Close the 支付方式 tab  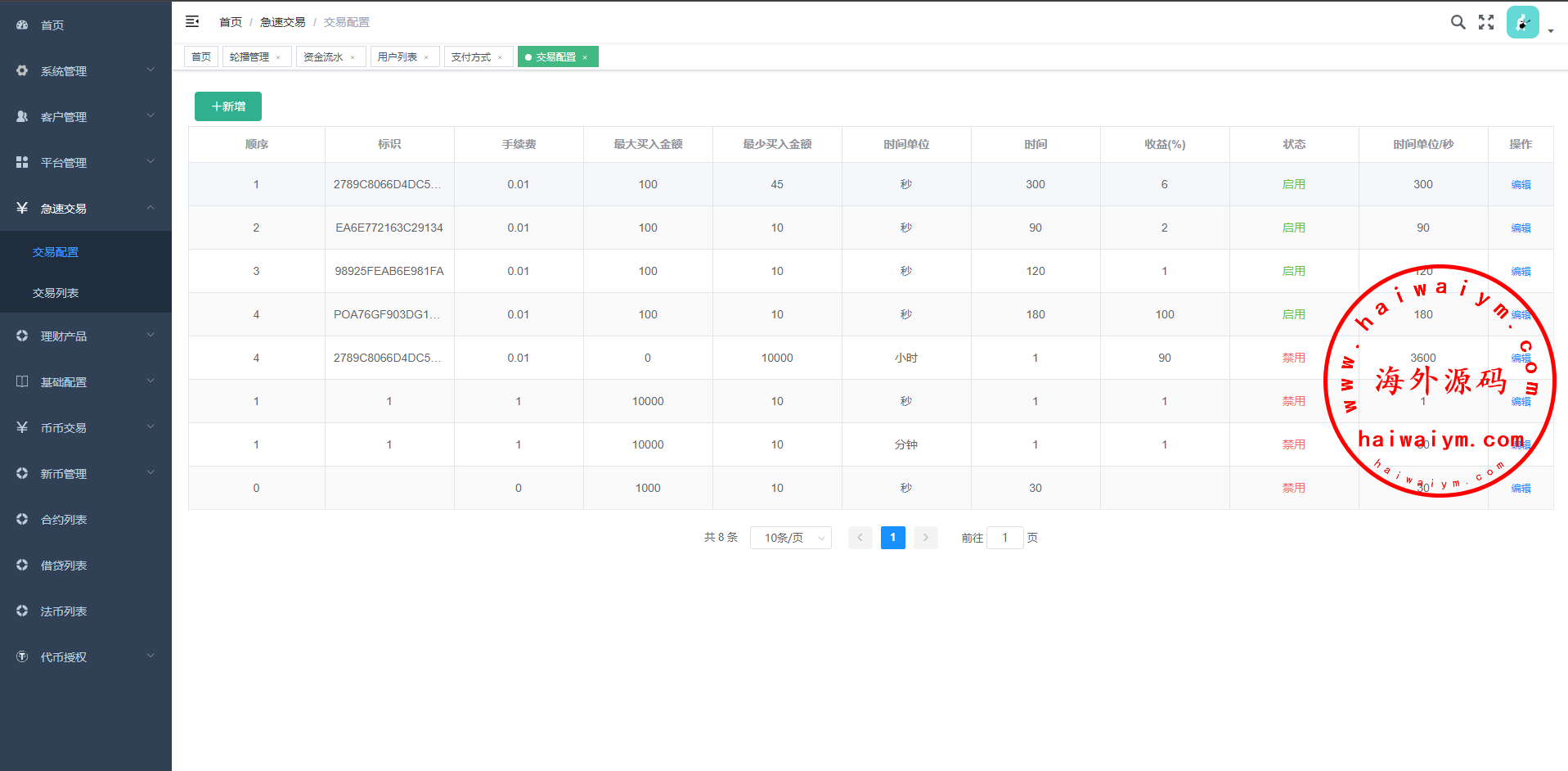[500, 57]
